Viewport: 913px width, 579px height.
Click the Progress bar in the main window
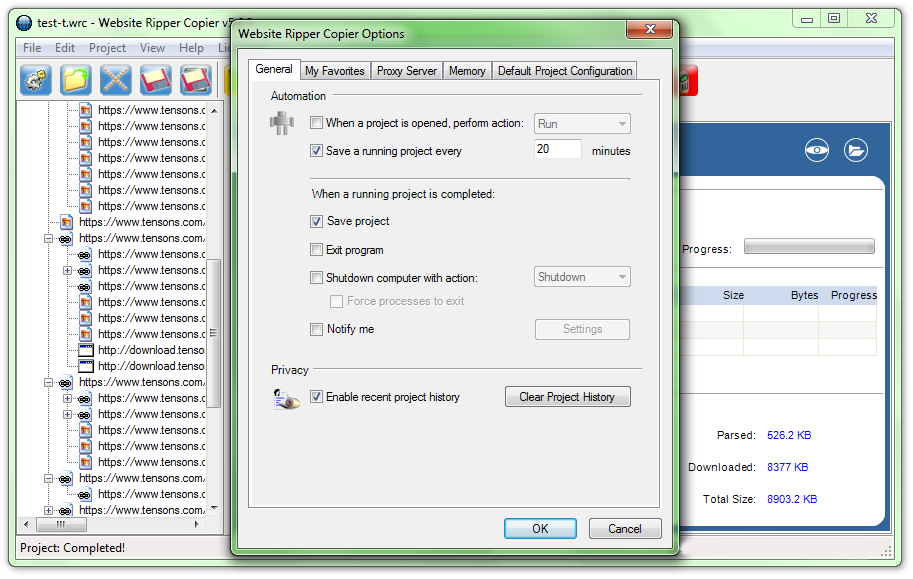pos(809,246)
